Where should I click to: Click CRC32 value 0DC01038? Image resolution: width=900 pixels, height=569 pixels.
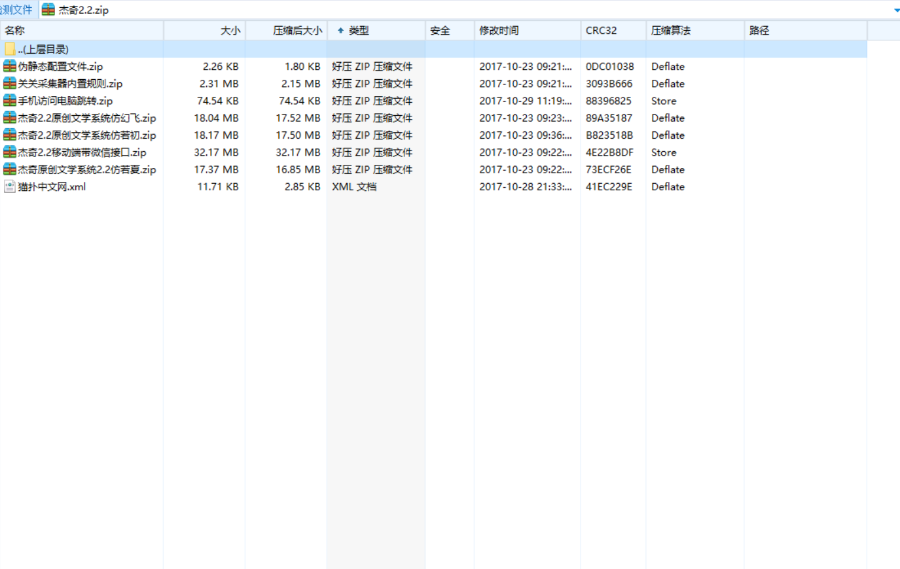click(x=610, y=67)
